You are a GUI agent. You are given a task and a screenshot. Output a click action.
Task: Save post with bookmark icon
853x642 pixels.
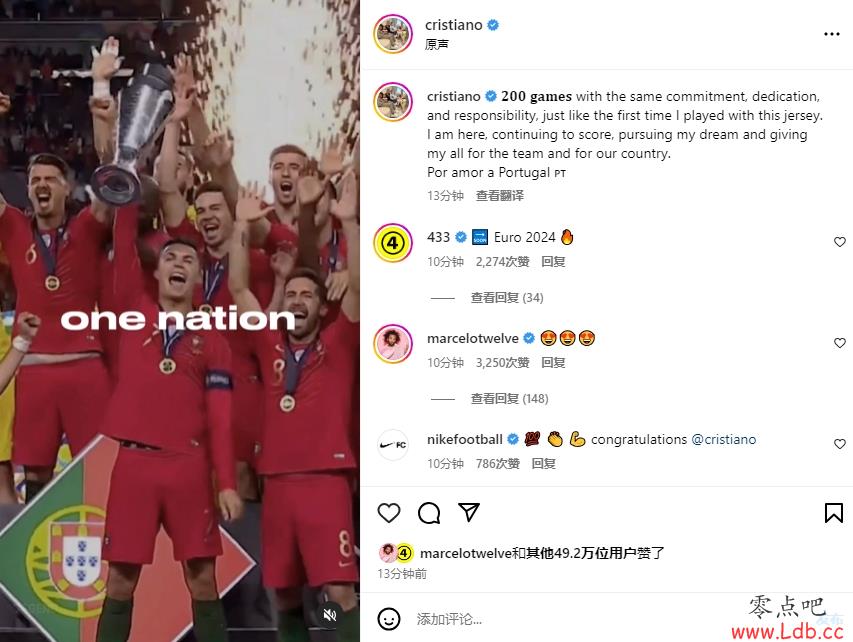pyautogui.click(x=833, y=513)
